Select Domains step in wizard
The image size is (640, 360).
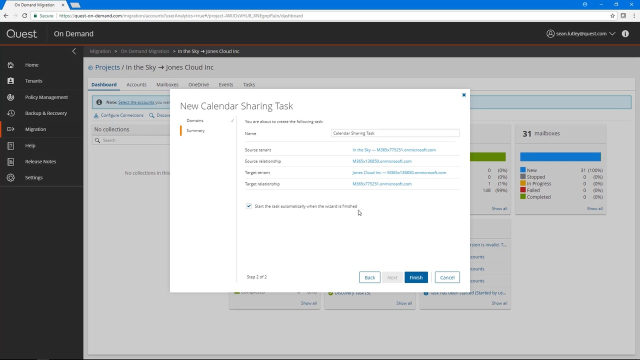tap(195, 120)
